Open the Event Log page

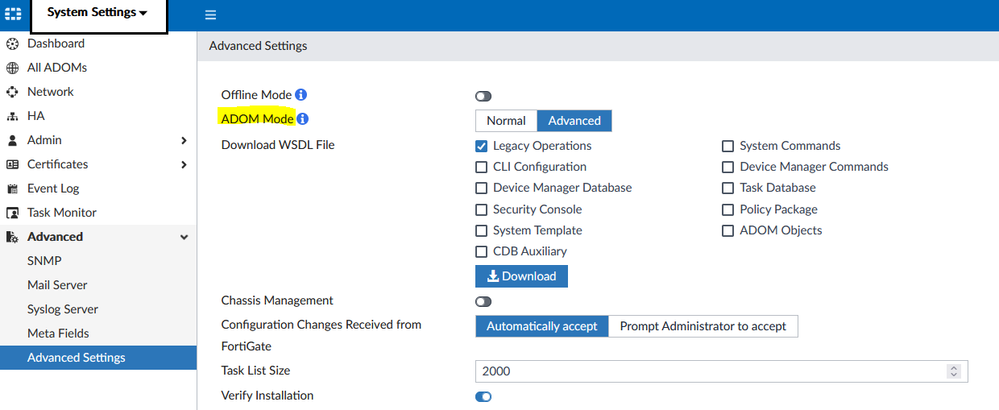point(53,188)
